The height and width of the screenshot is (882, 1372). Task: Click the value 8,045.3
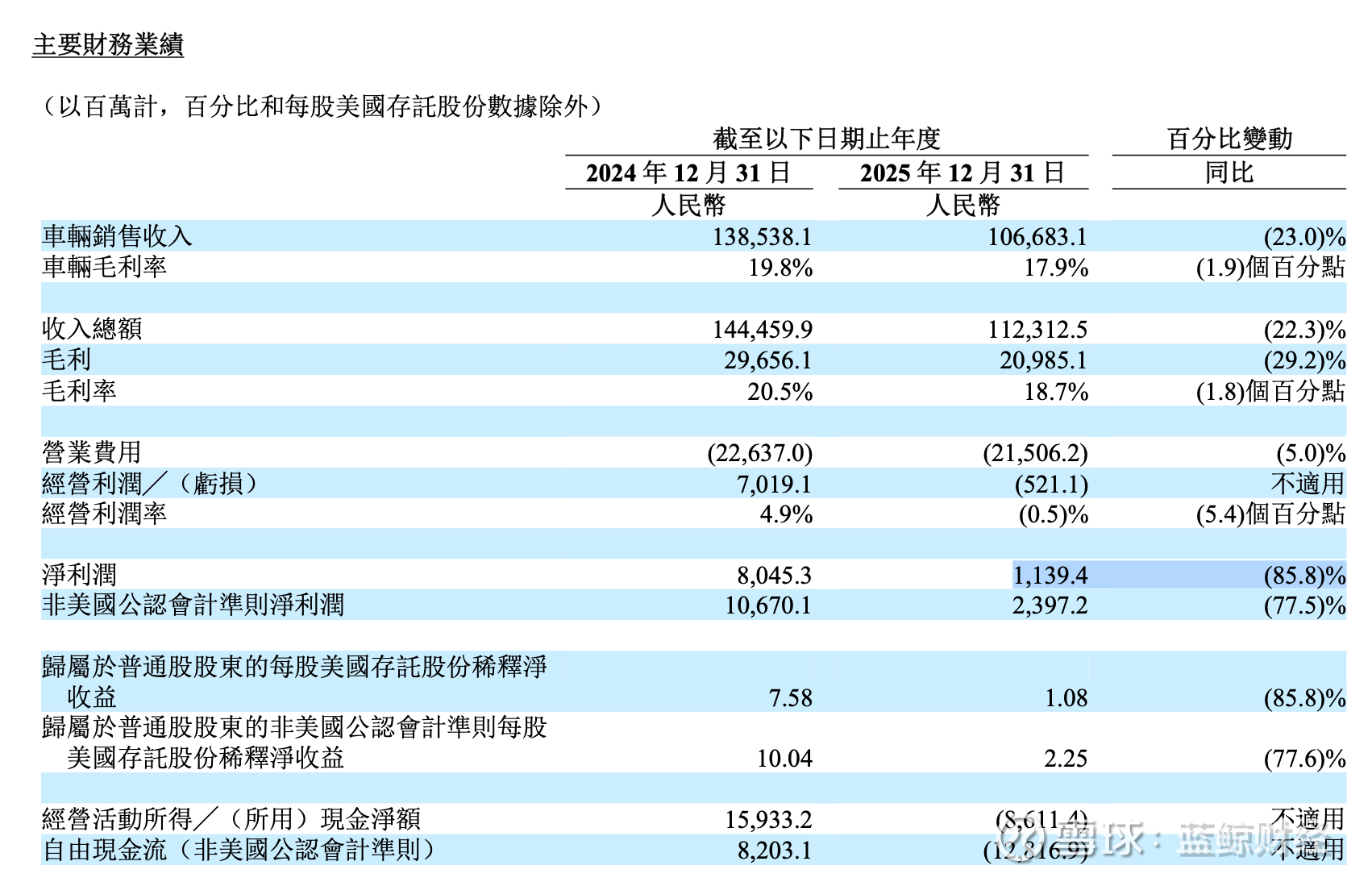click(x=774, y=576)
